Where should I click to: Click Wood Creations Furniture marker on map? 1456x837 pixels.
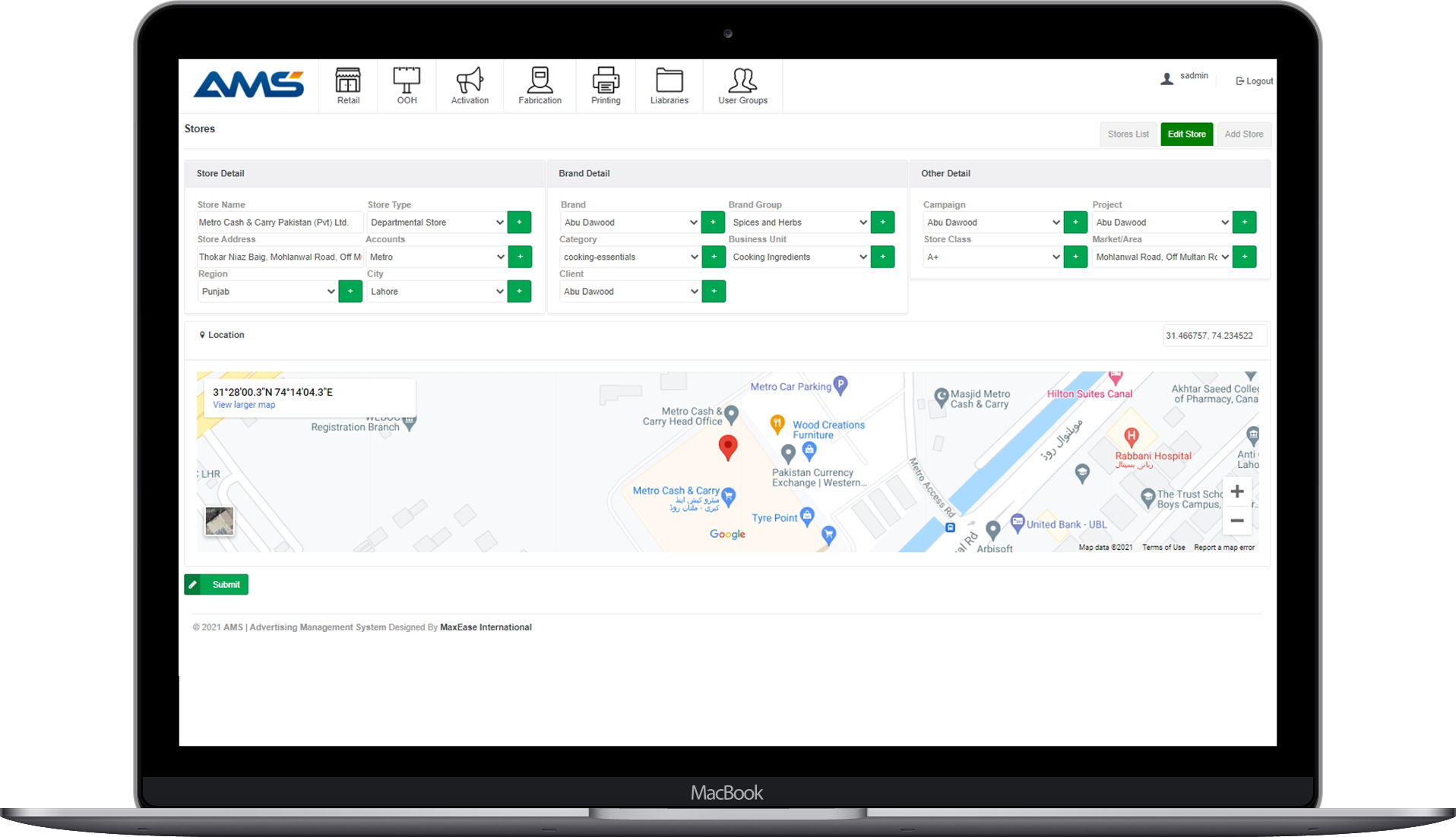[777, 424]
